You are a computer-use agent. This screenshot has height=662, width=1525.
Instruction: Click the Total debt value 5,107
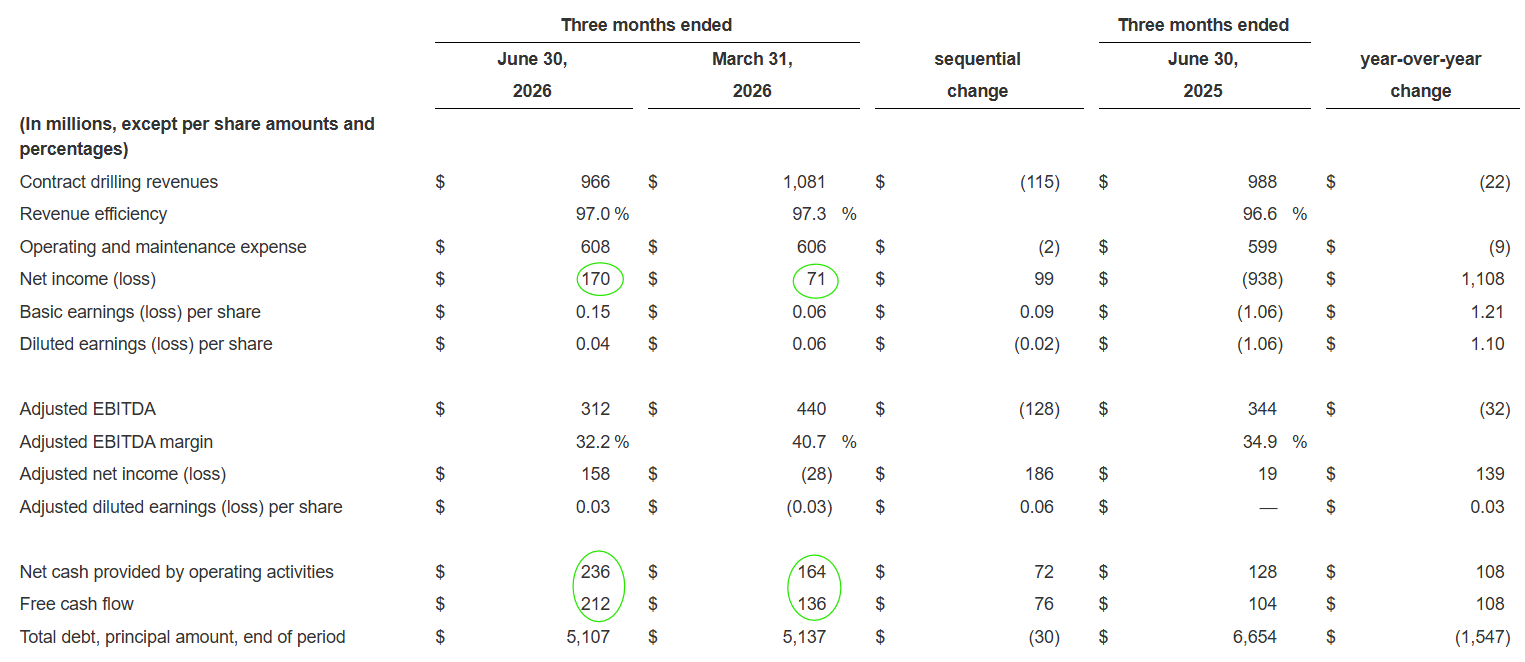pos(587,637)
